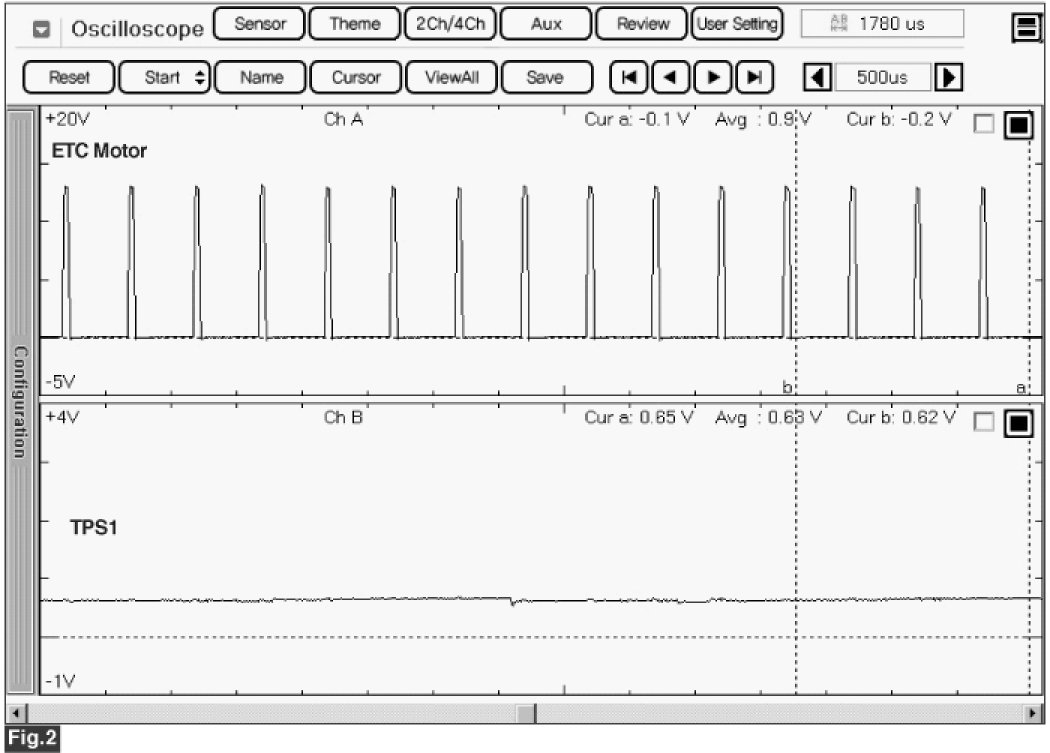Tick the empty checkbox on Ch A
This screenshot has width=1050, height=753.
[x=984, y=125]
